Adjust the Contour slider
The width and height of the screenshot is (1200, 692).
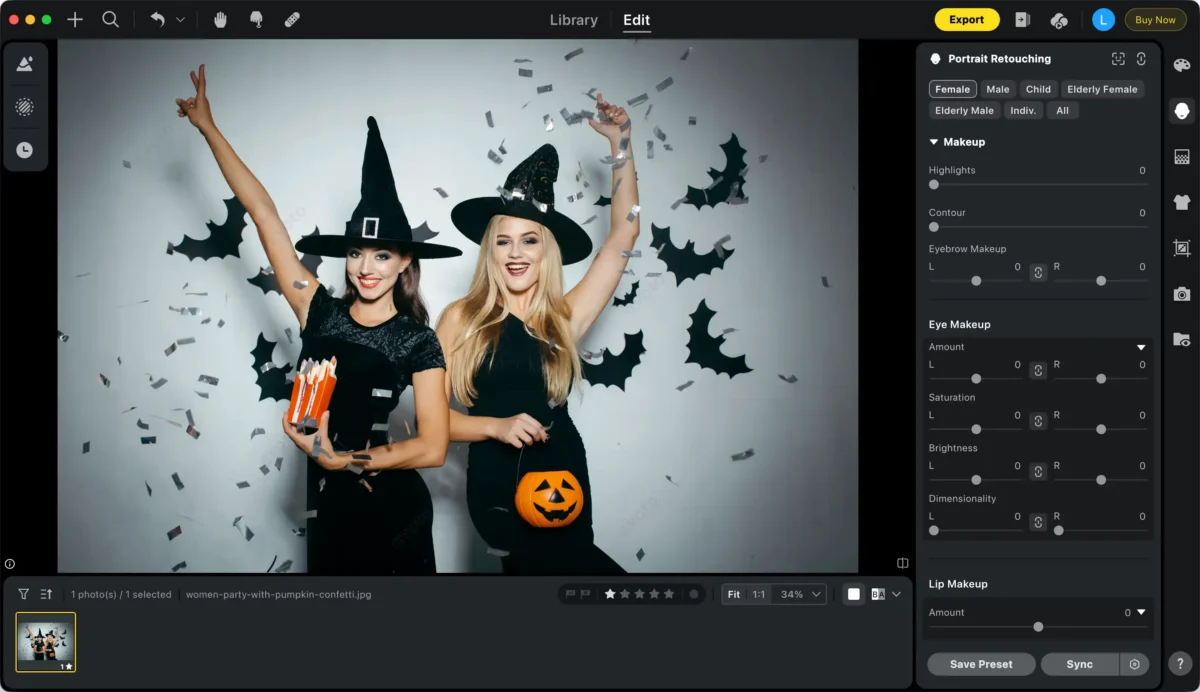point(1037,227)
